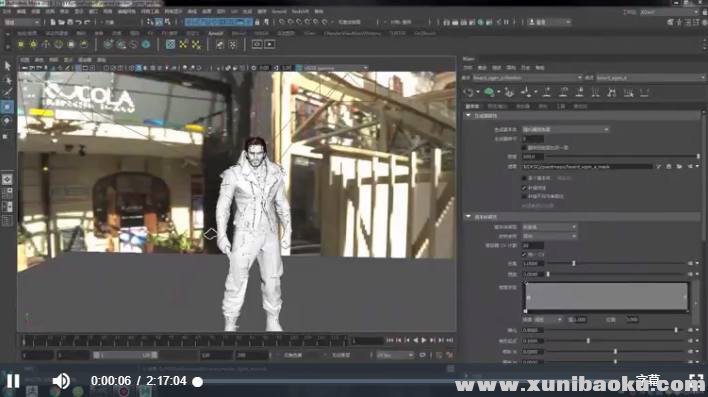Open the Arnold RenderView shelf icon

[x=257, y=44]
